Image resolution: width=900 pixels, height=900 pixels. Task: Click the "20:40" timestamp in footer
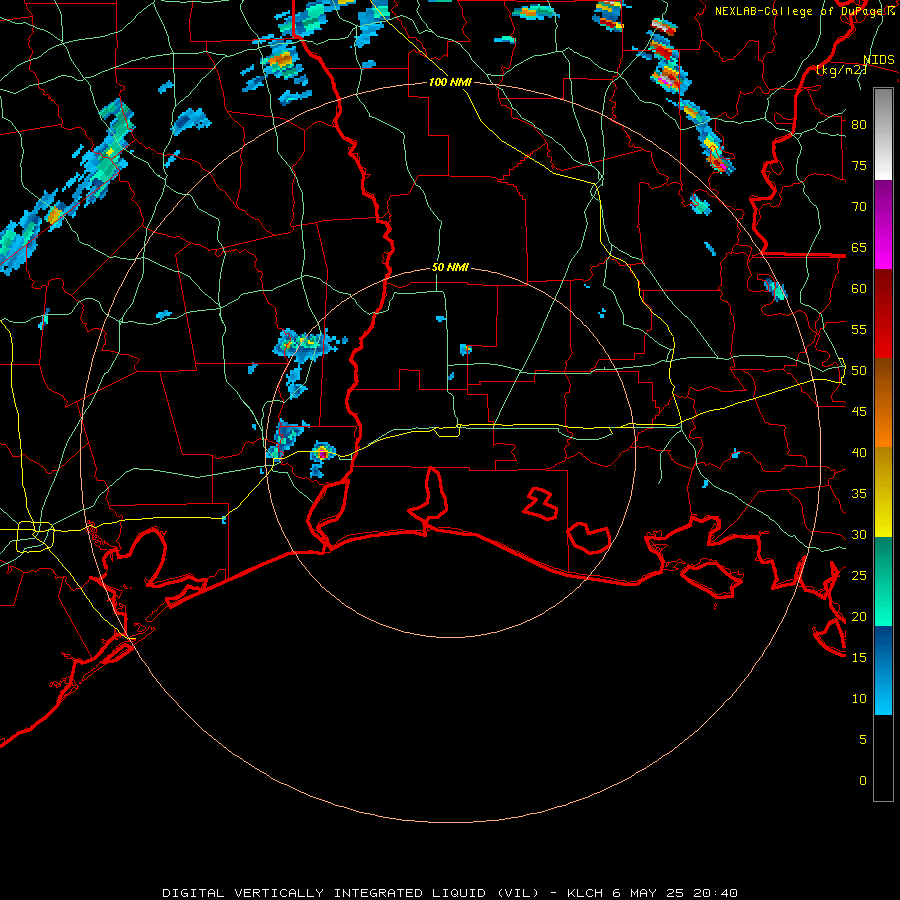[715, 893]
